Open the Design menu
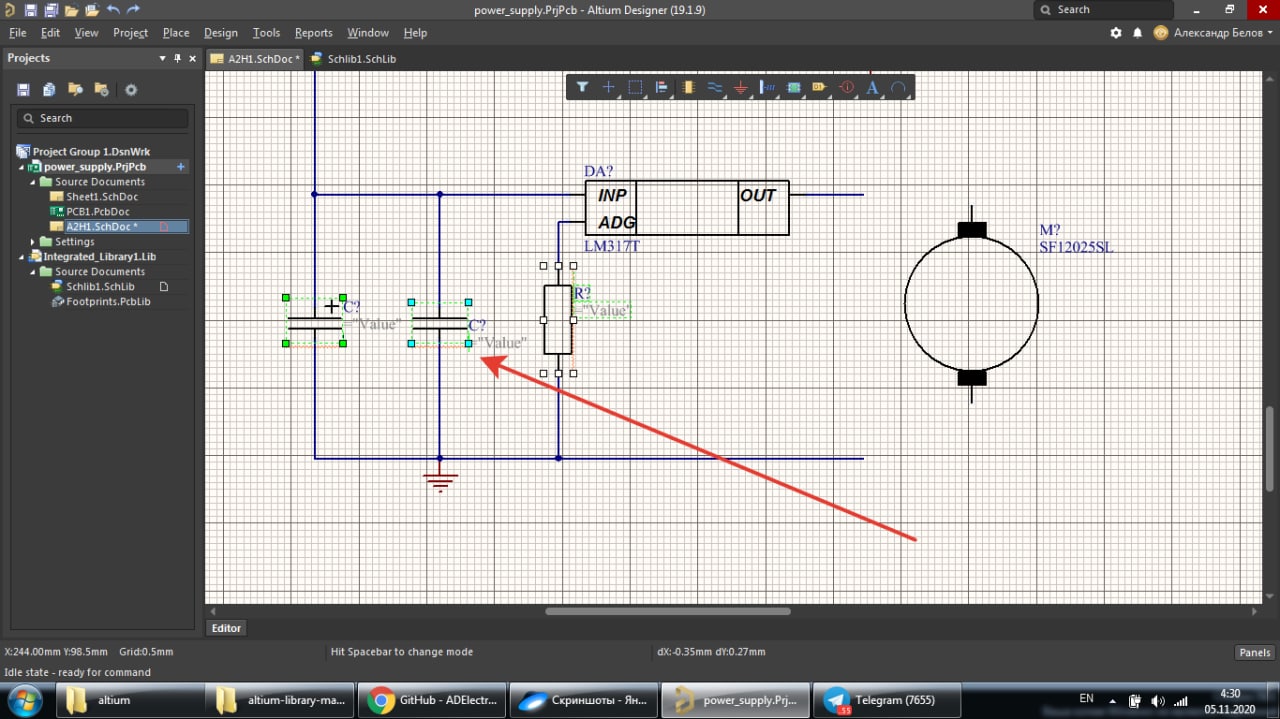Image resolution: width=1280 pixels, height=719 pixels. pyautogui.click(x=221, y=33)
